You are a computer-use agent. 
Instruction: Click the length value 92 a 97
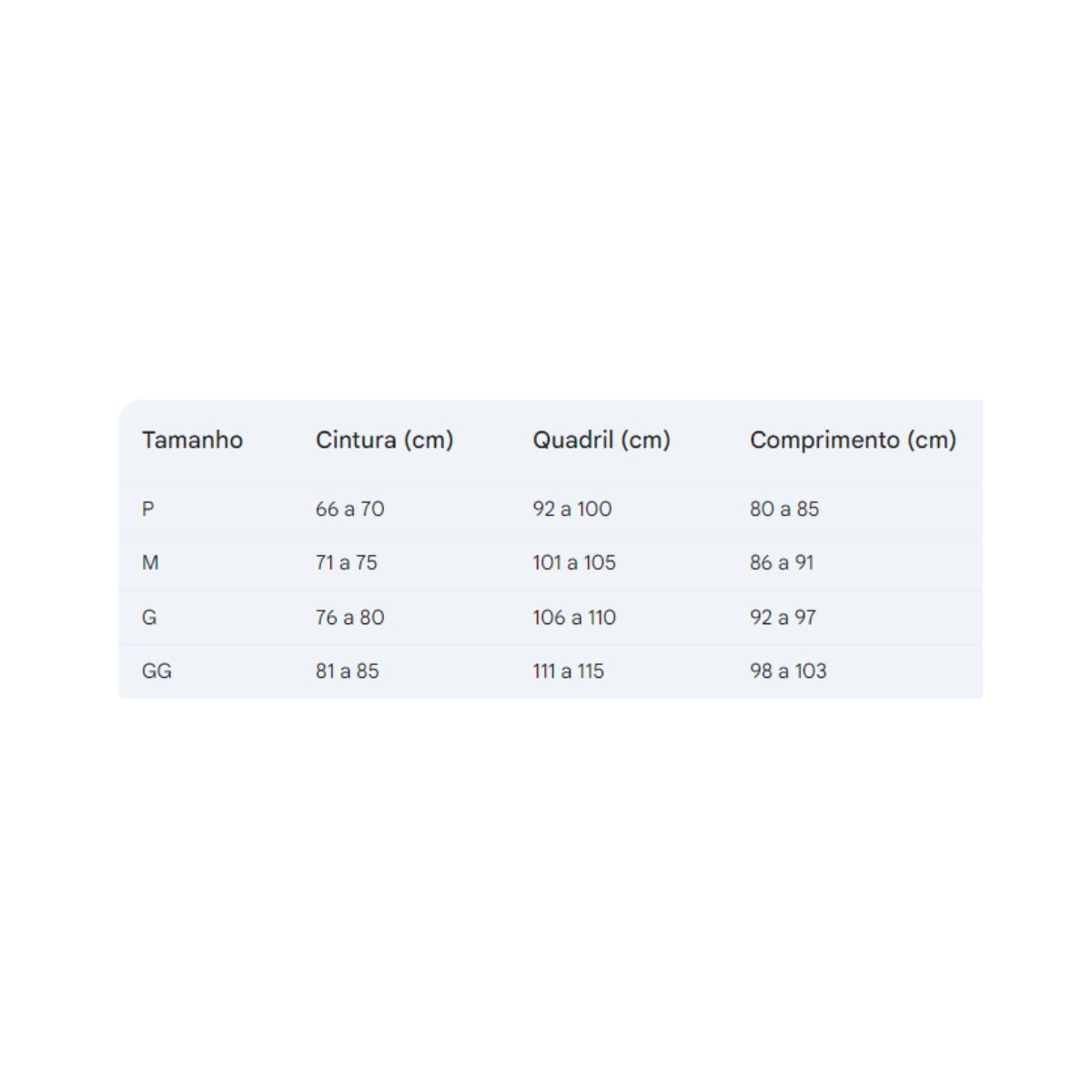(783, 618)
